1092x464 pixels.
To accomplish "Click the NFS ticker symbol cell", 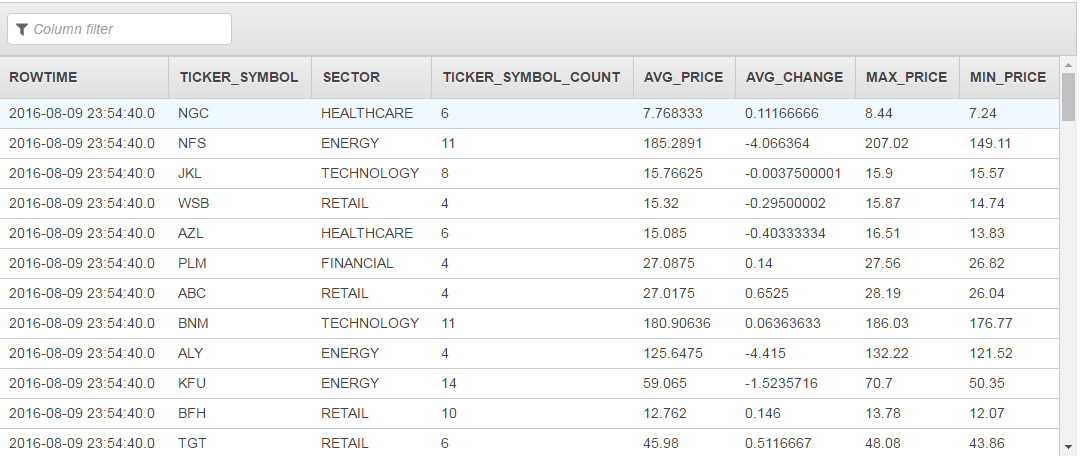I will tap(192, 143).
